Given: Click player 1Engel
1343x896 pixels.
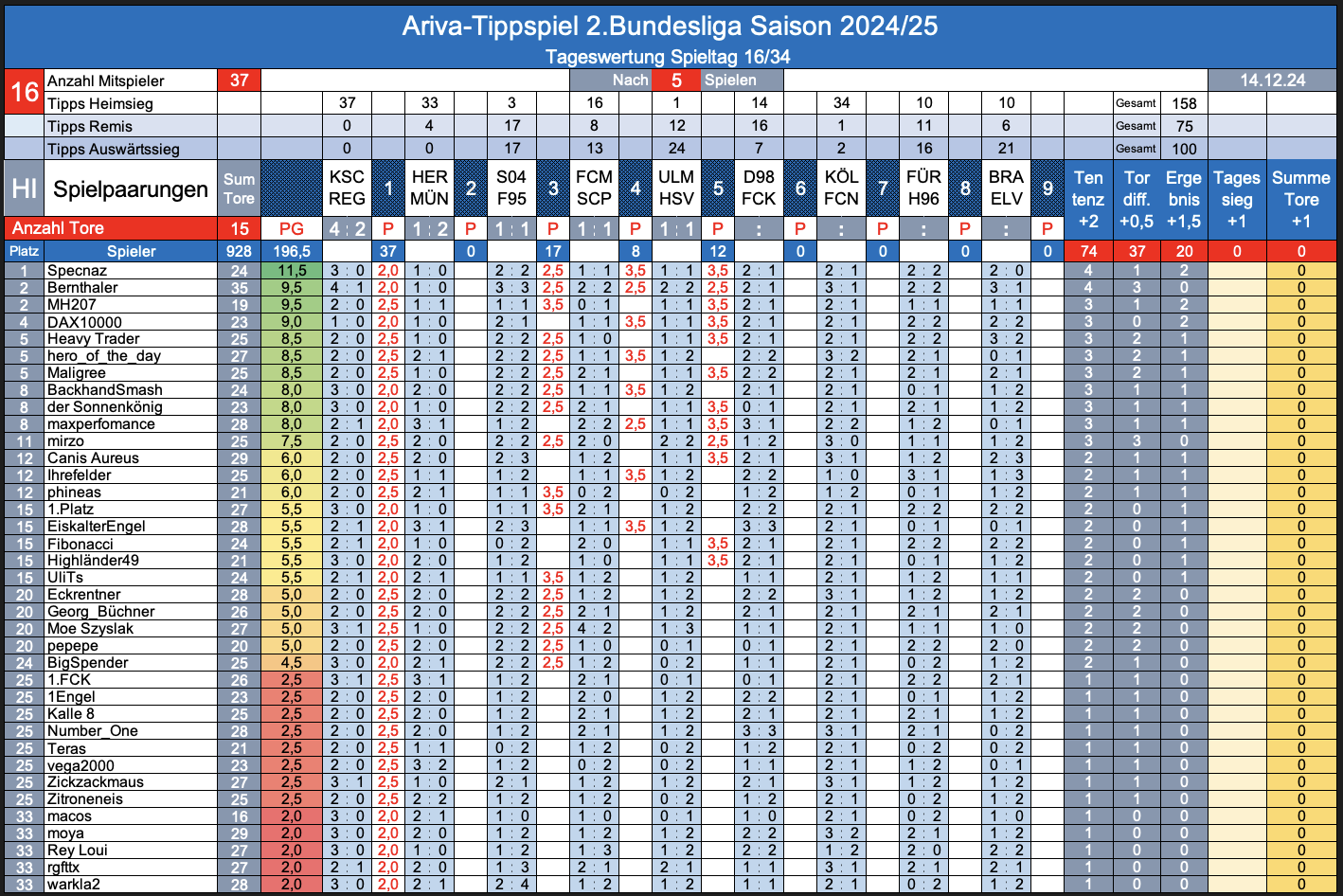Looking at the screenshot, I should pos(131,697).
